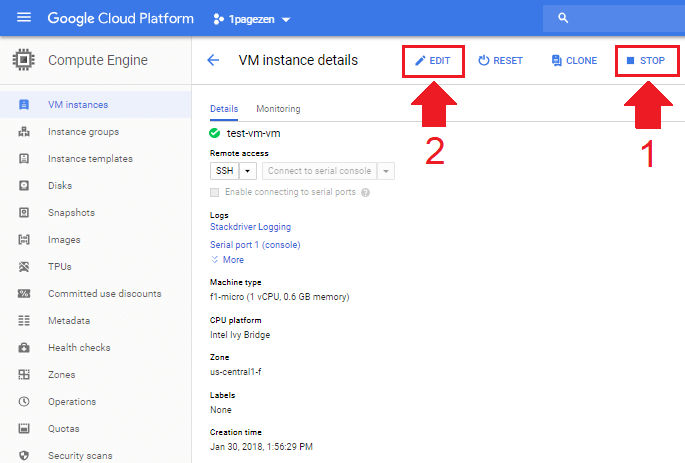
Task: Open Serial port 1 (console) link
Action: [x=255, y=245]
